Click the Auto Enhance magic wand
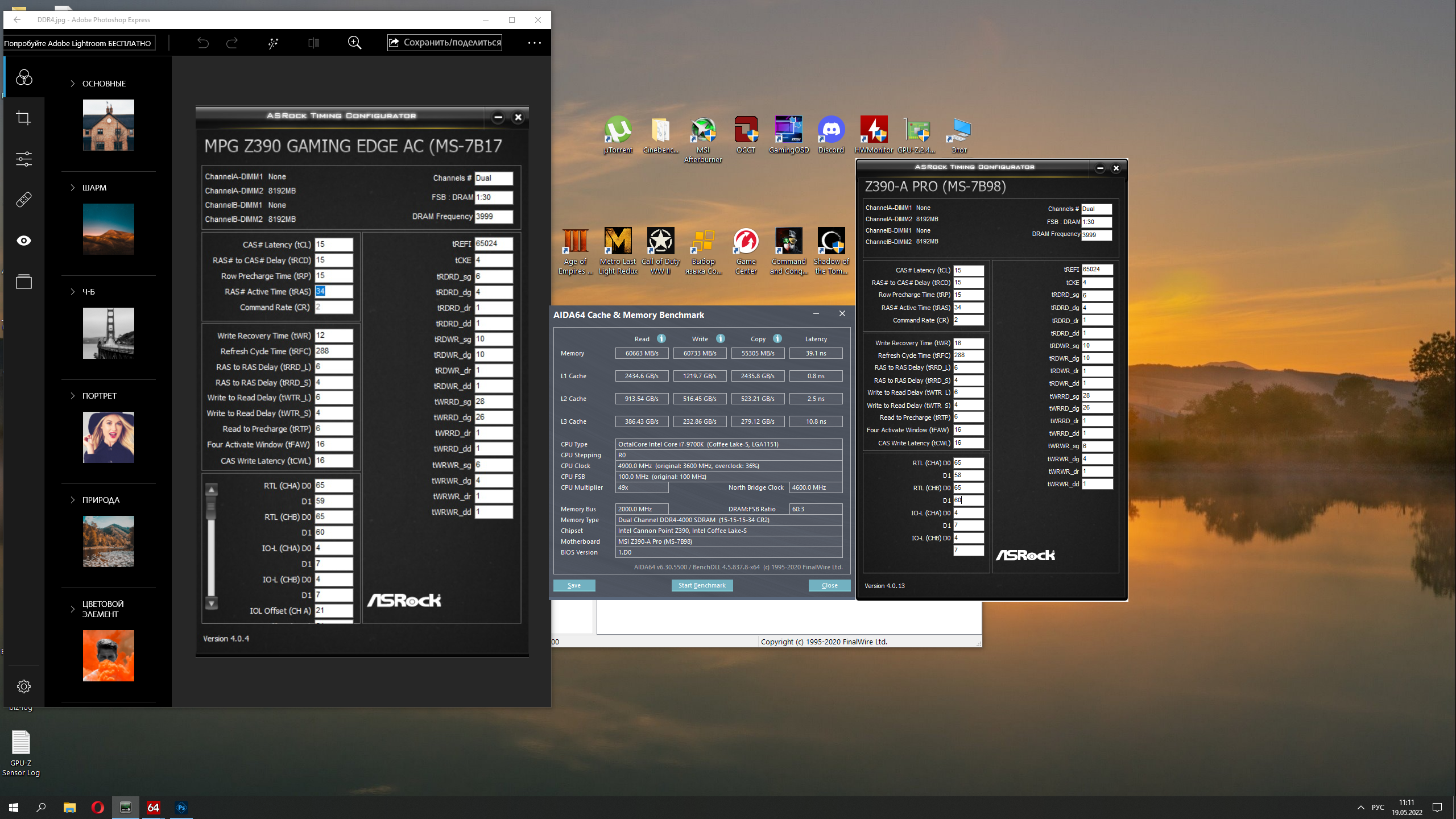The height and width of the screenshot is (819, 1456). point(273,43)
